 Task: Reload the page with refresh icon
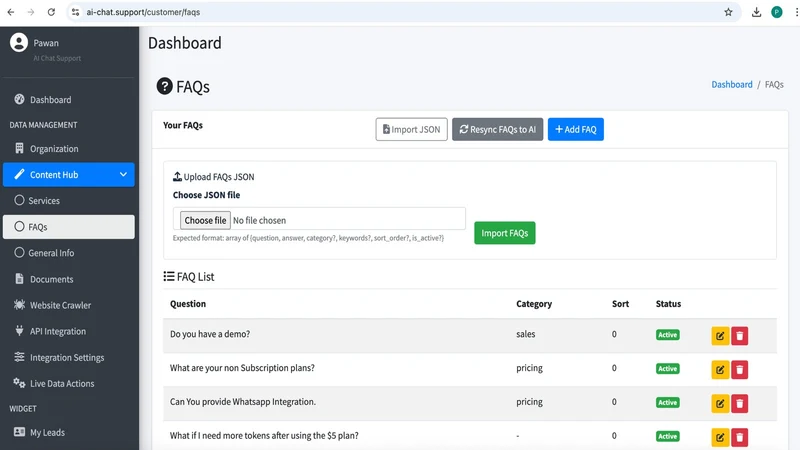(x=51, y=12)
